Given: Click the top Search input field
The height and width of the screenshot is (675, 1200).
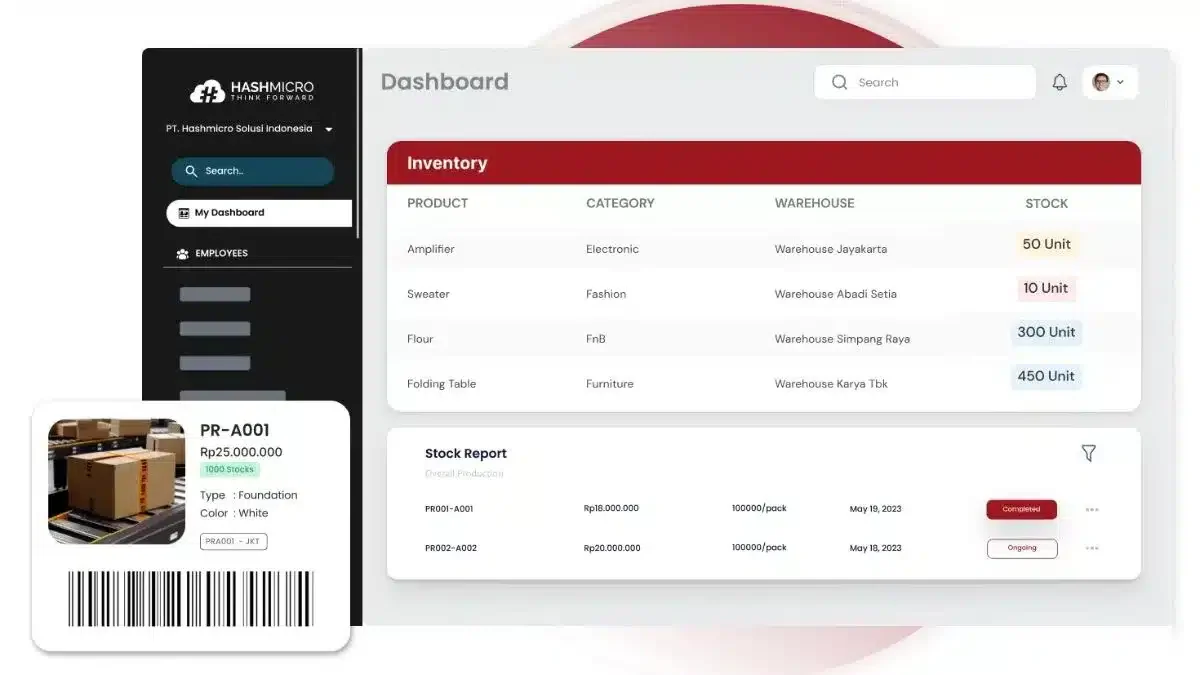Looking at the screenshot, I should [925, 82].
